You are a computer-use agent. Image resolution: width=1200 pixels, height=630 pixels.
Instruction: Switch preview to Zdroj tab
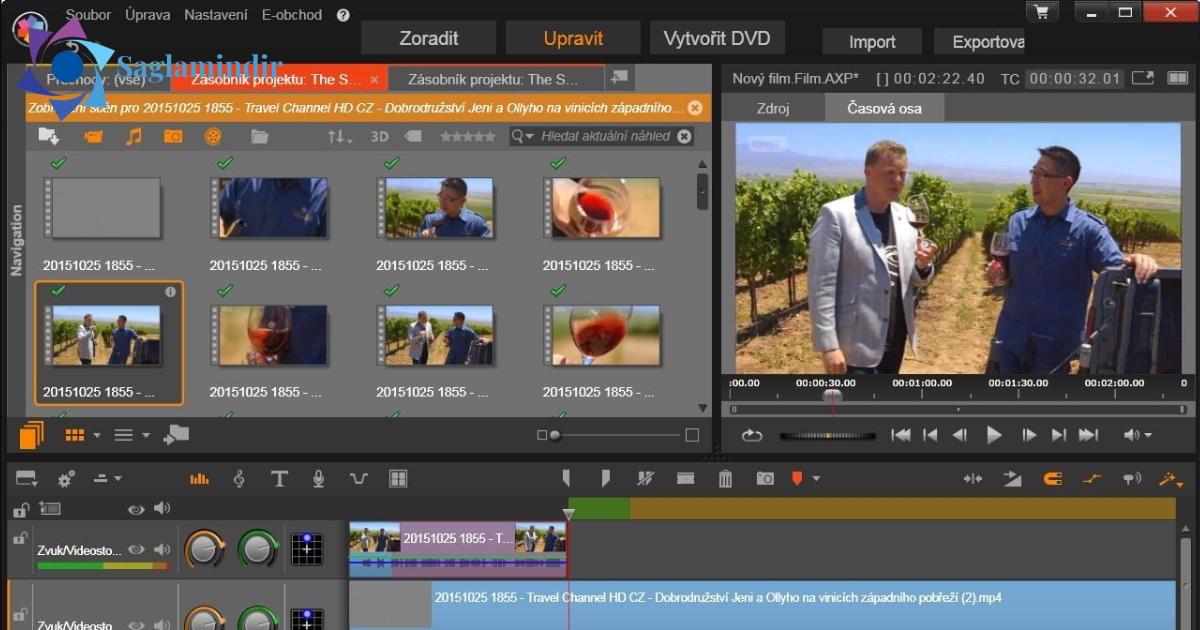click(773, 108)
